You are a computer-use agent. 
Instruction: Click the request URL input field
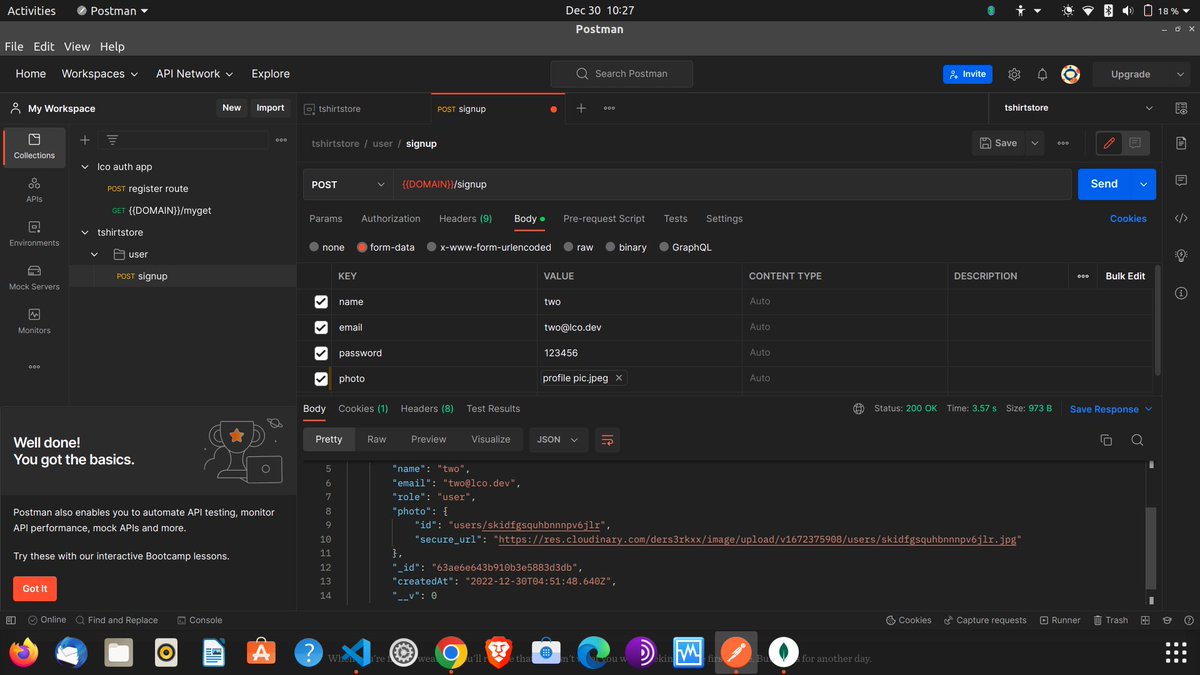pos(731,184)
